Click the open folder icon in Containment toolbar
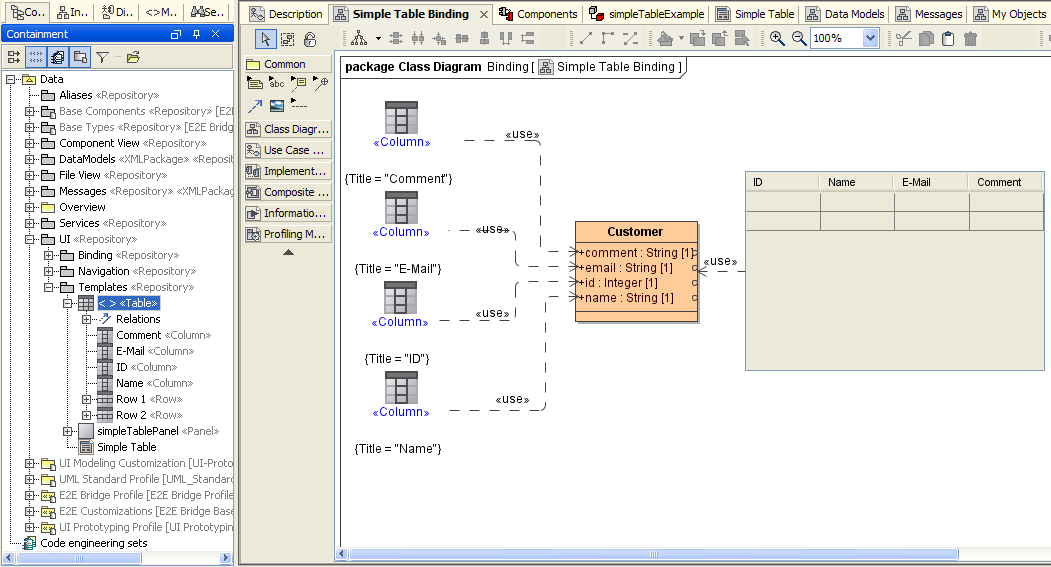 pos(133,57)
